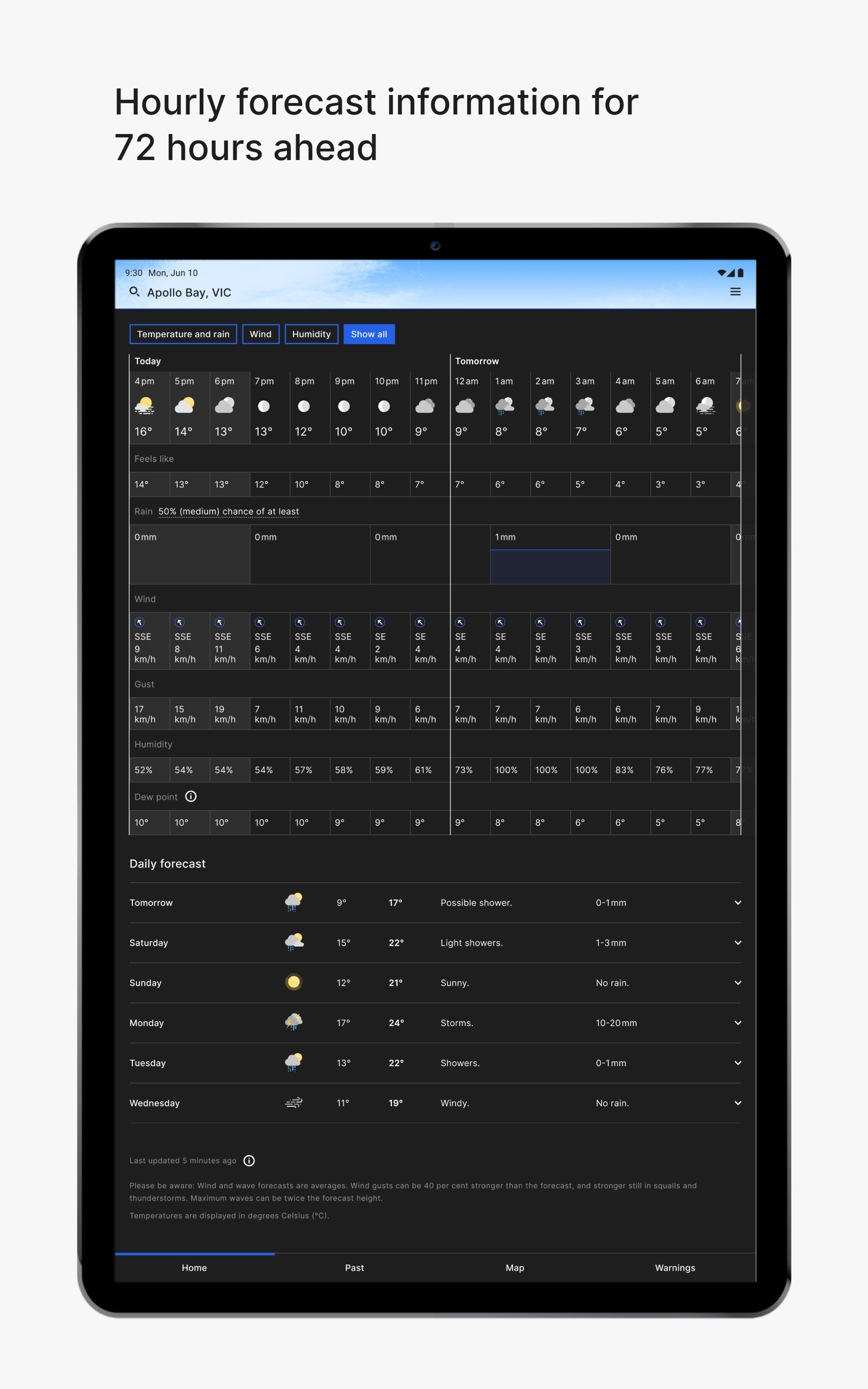Click the Apollo Bay, VIC location field
This screenshot has width=868, height=1389.
(x=189, y=293)
